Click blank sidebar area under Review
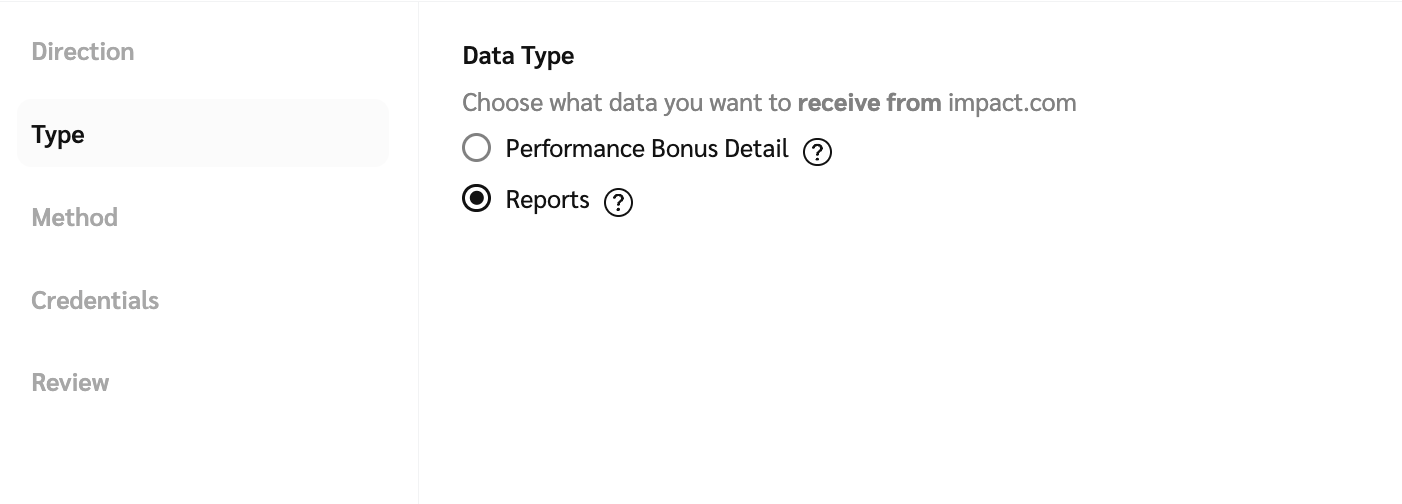 pos(200,450)
